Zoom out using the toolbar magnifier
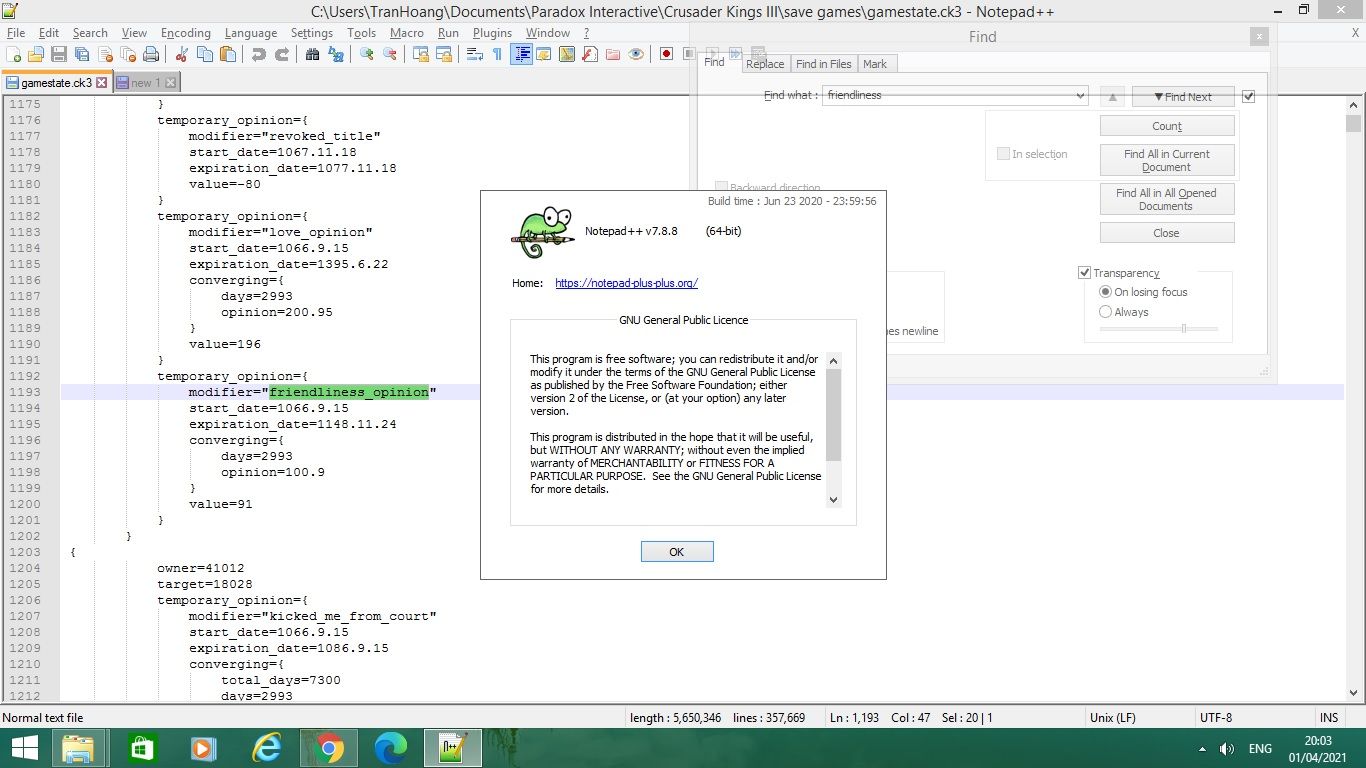Viewport: 1366px width, 768px height. [x=390, y=54]
